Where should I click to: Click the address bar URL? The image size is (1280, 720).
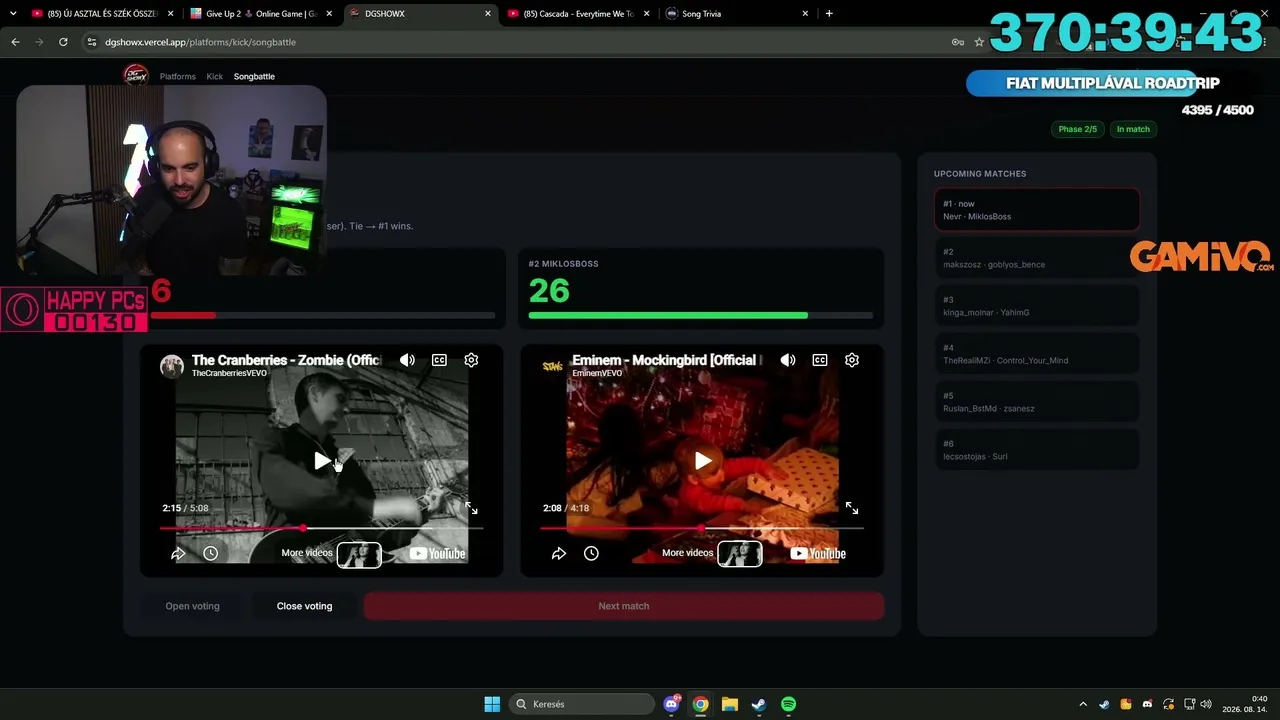(x=200, y=42)
